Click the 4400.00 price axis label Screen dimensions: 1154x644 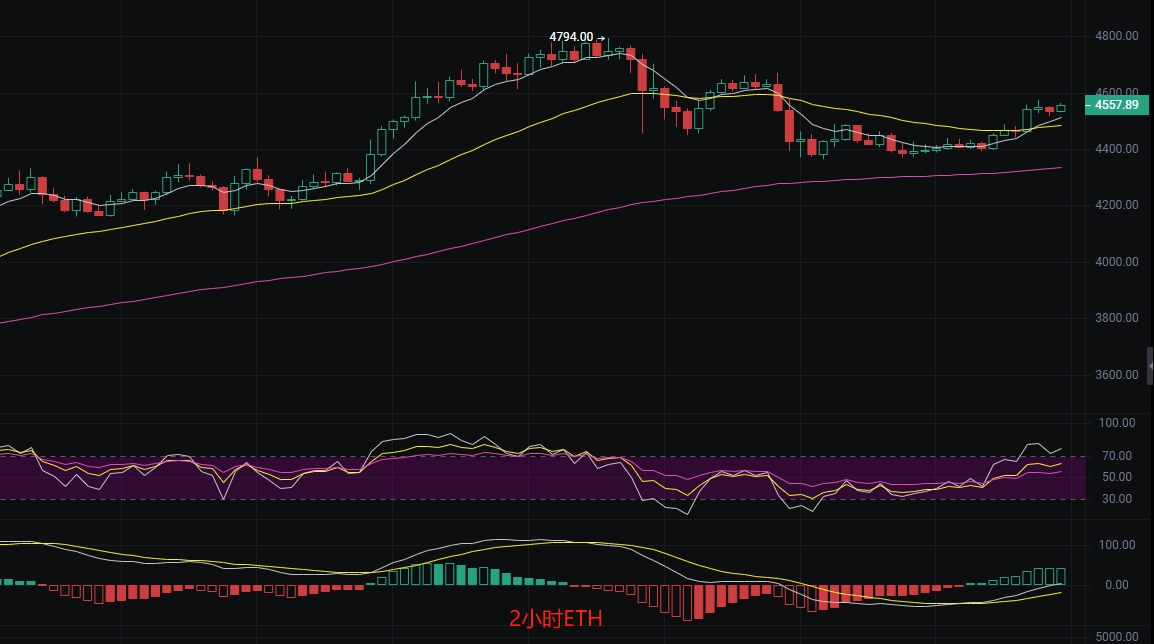coord(1116,149)
